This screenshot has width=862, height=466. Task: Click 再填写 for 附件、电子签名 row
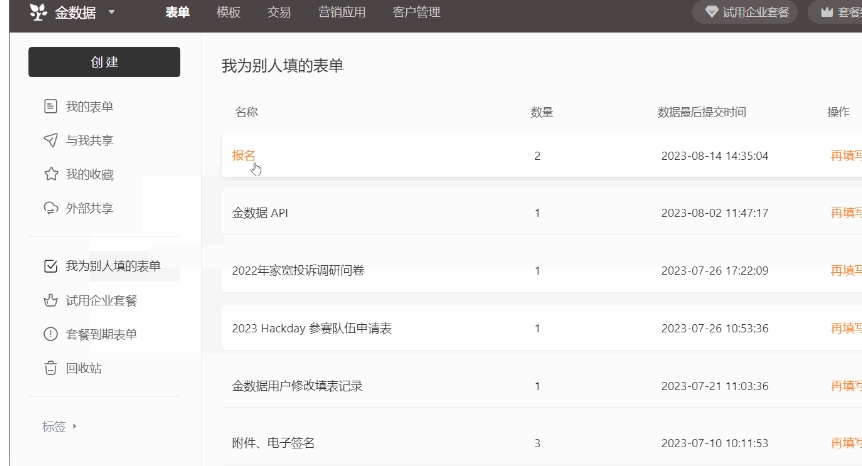coord(846,443)
